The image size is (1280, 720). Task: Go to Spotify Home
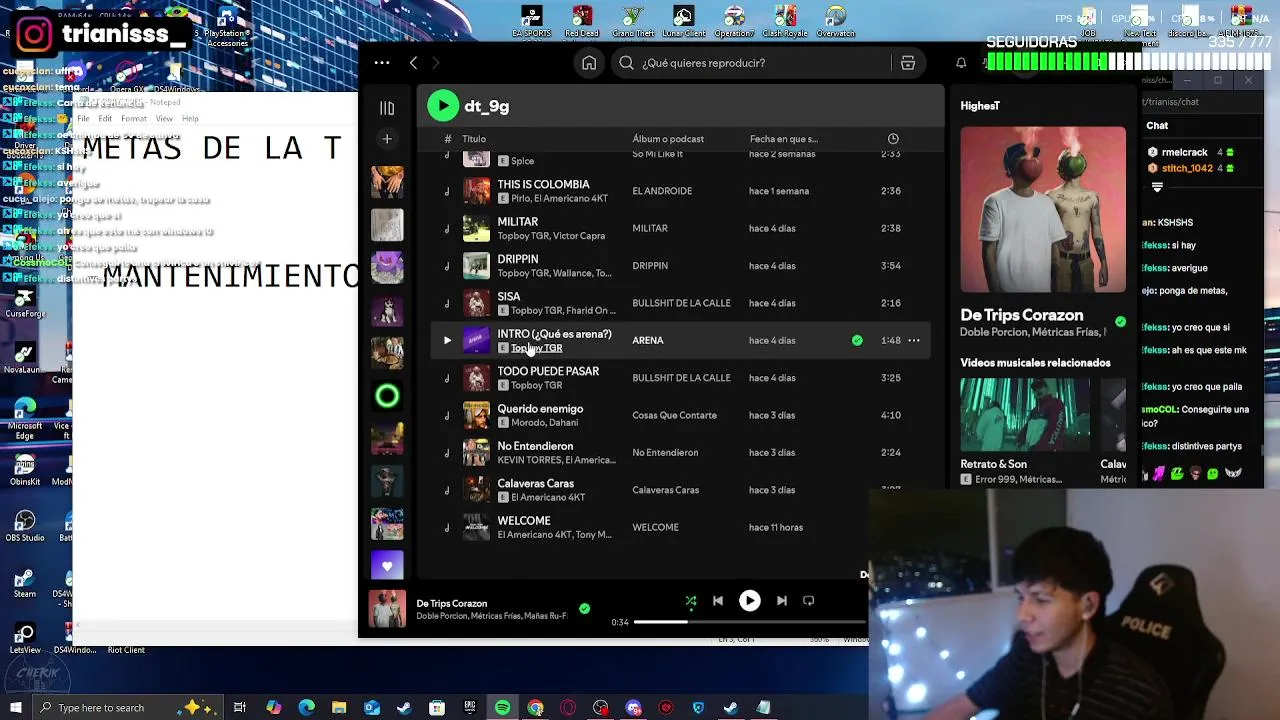[x=589, y=63]
